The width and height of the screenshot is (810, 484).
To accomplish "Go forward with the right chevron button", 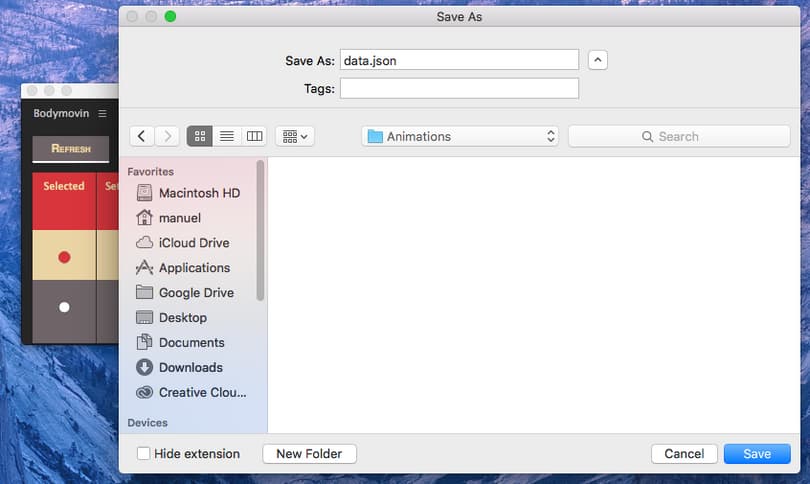I will coord(167,136).
